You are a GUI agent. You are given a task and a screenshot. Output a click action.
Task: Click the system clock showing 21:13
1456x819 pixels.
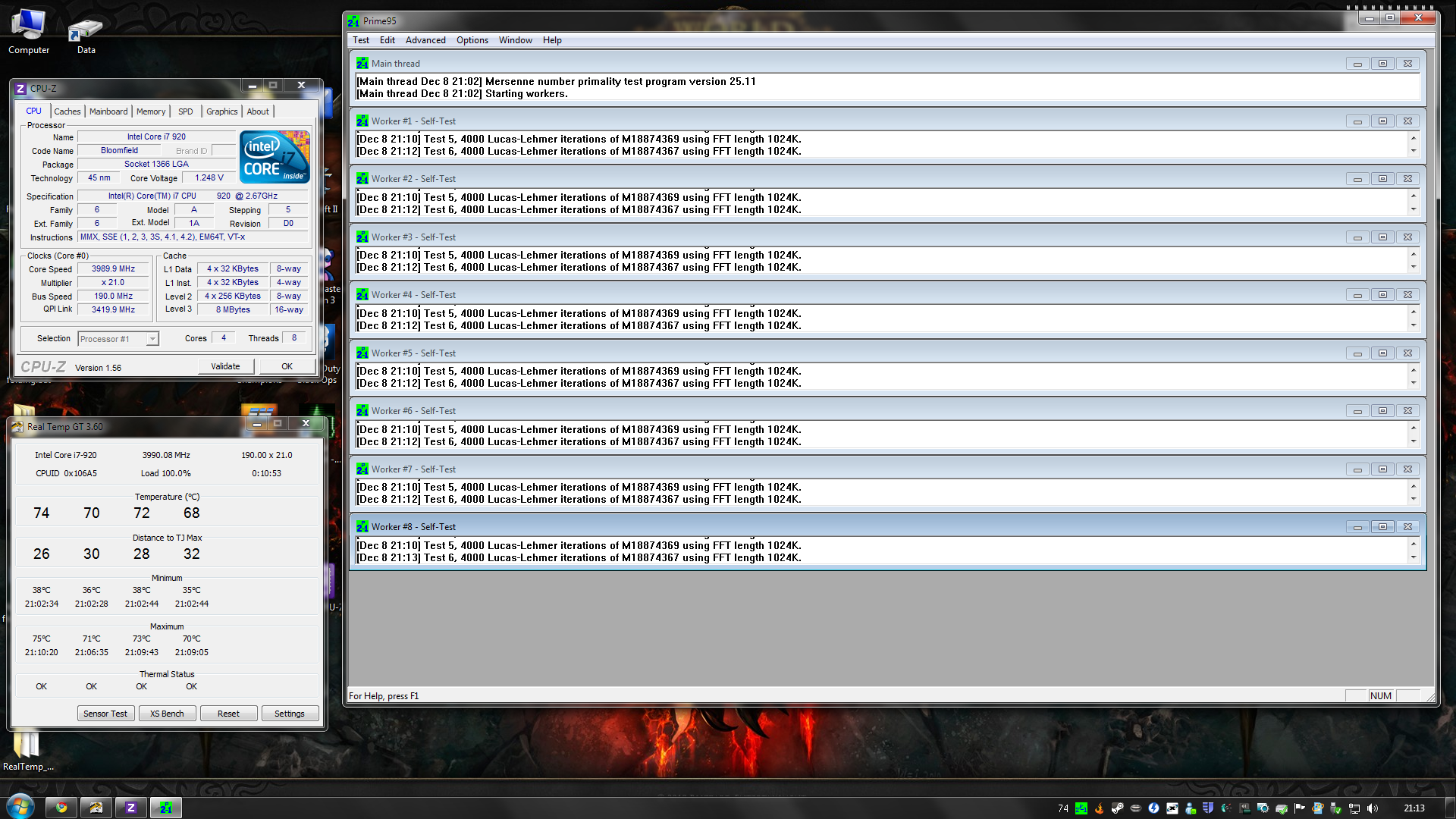click(x=1414, y=808)
